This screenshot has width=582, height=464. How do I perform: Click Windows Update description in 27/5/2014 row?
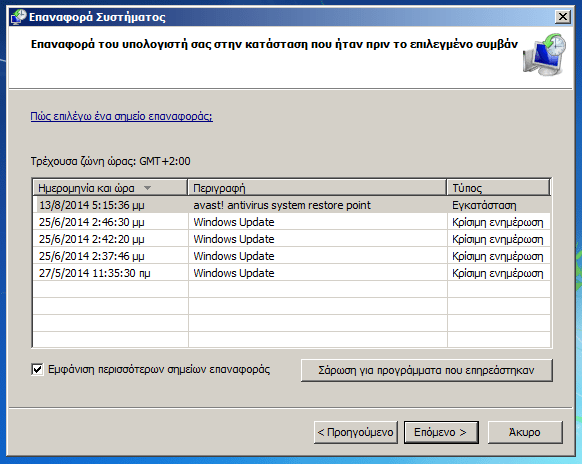[x=234, y=273]
